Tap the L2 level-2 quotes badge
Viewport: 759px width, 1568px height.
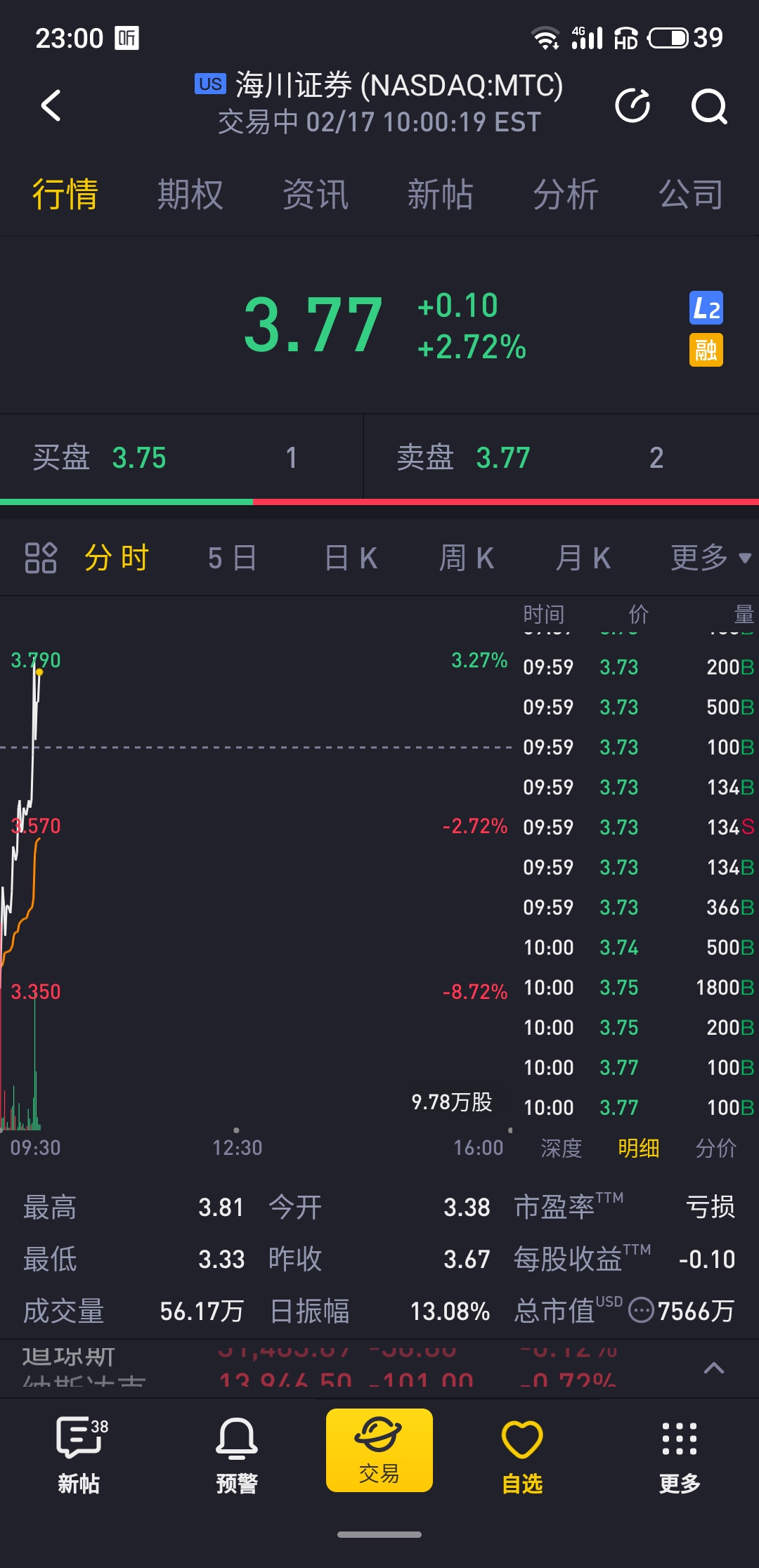tap(706, 308)
